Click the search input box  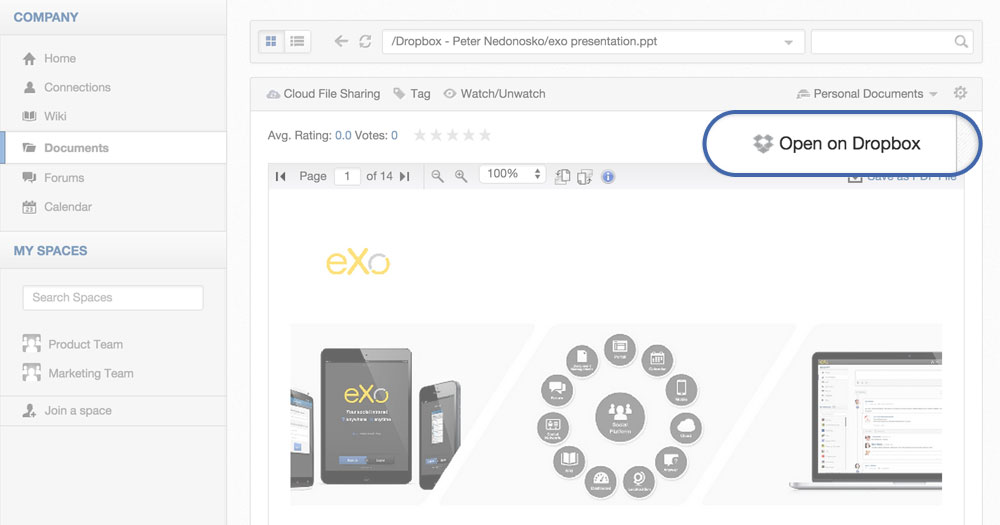point(892,41)
